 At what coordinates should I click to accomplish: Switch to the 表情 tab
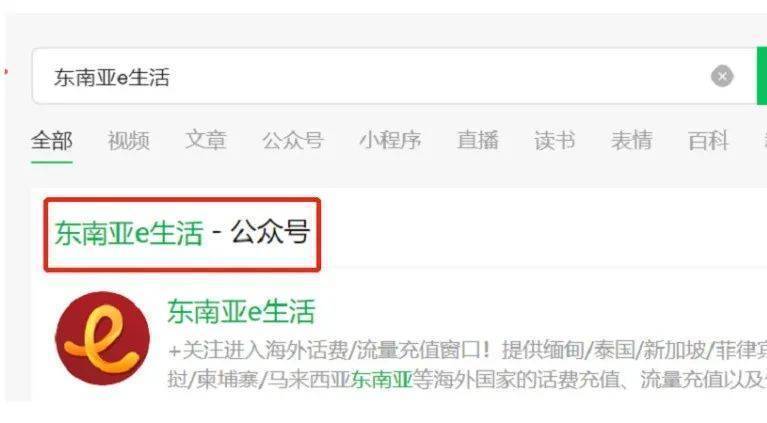pyautogui.click(x=632, y=141)
